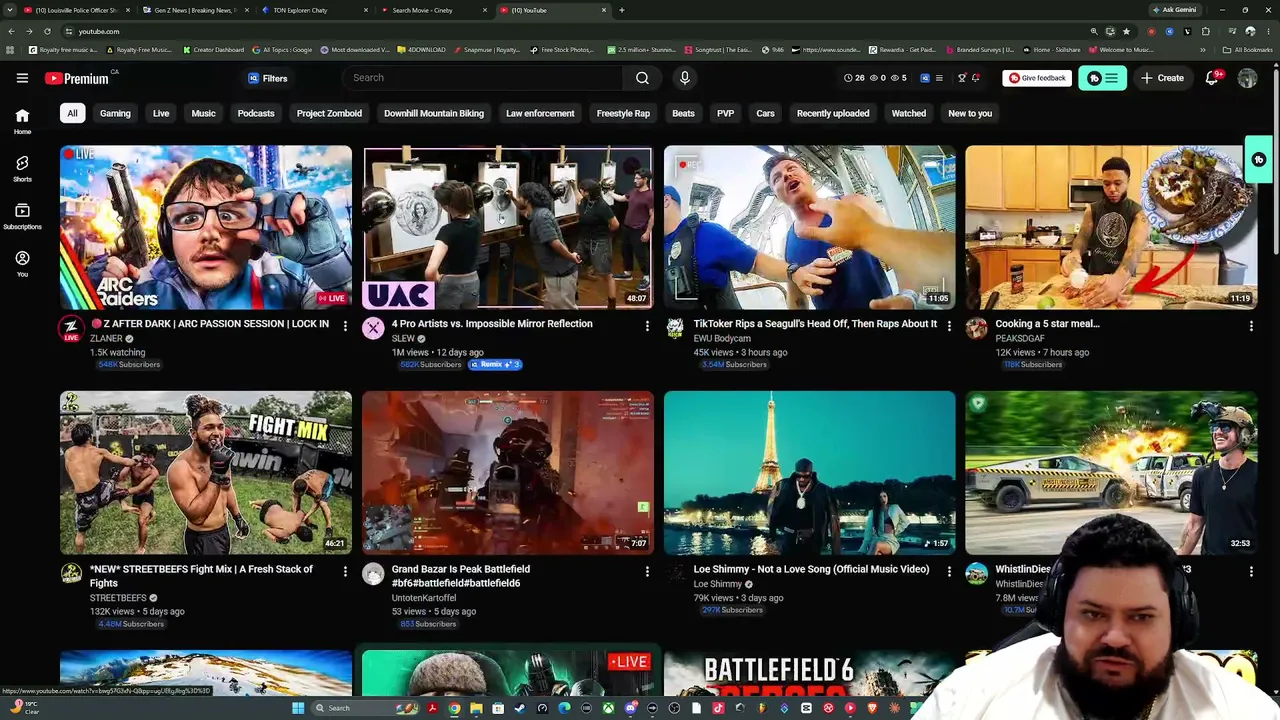The width and height of the screenshot is (1280, 720).
Task: Open more actions for 4 Pro Artists video
Action: (x=647, y=325)
